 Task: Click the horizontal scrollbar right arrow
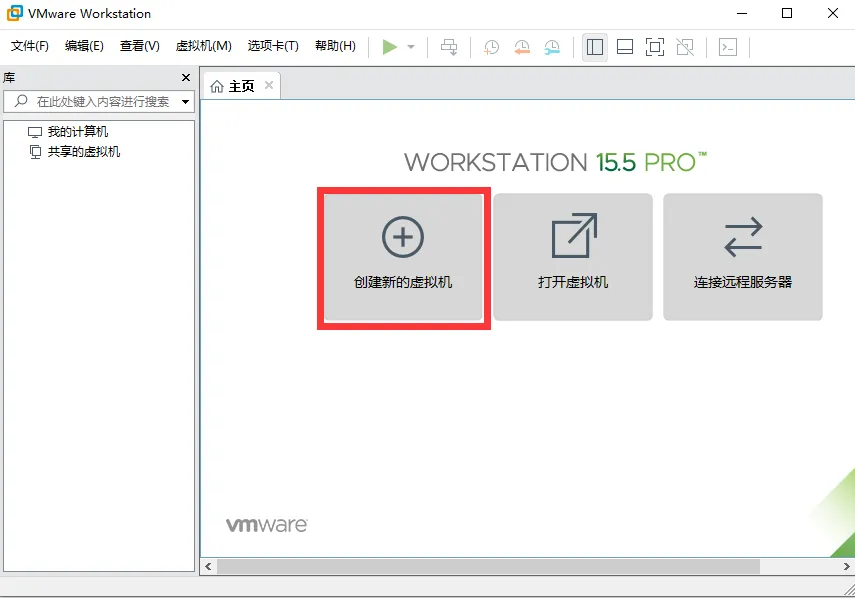[846, 566]
